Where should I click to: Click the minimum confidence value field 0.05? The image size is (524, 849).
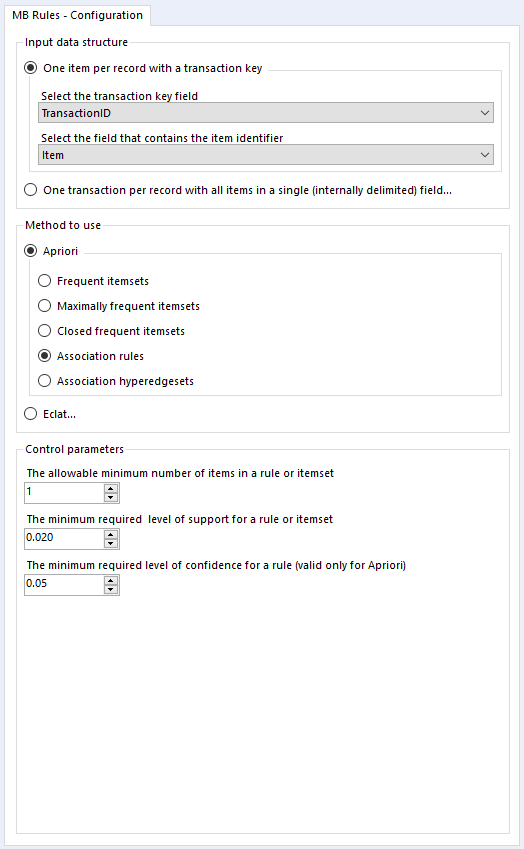point(64,585)
